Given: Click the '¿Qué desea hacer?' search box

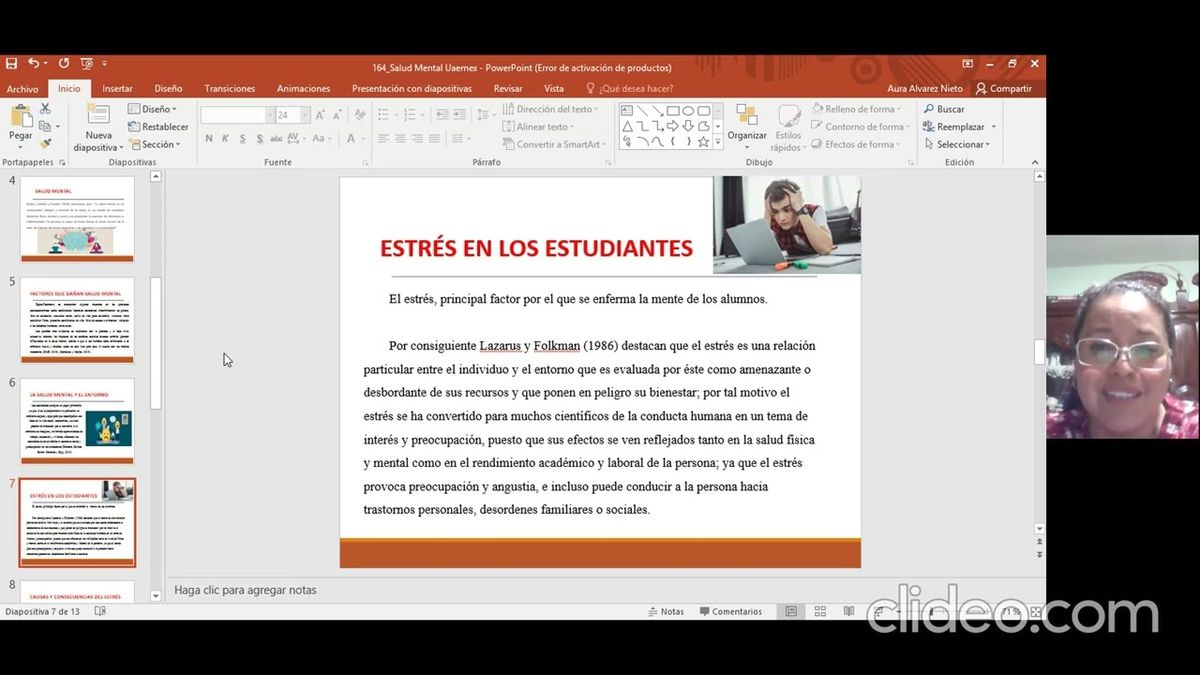Looking at the screenshot, I should (x=629, y=88).
